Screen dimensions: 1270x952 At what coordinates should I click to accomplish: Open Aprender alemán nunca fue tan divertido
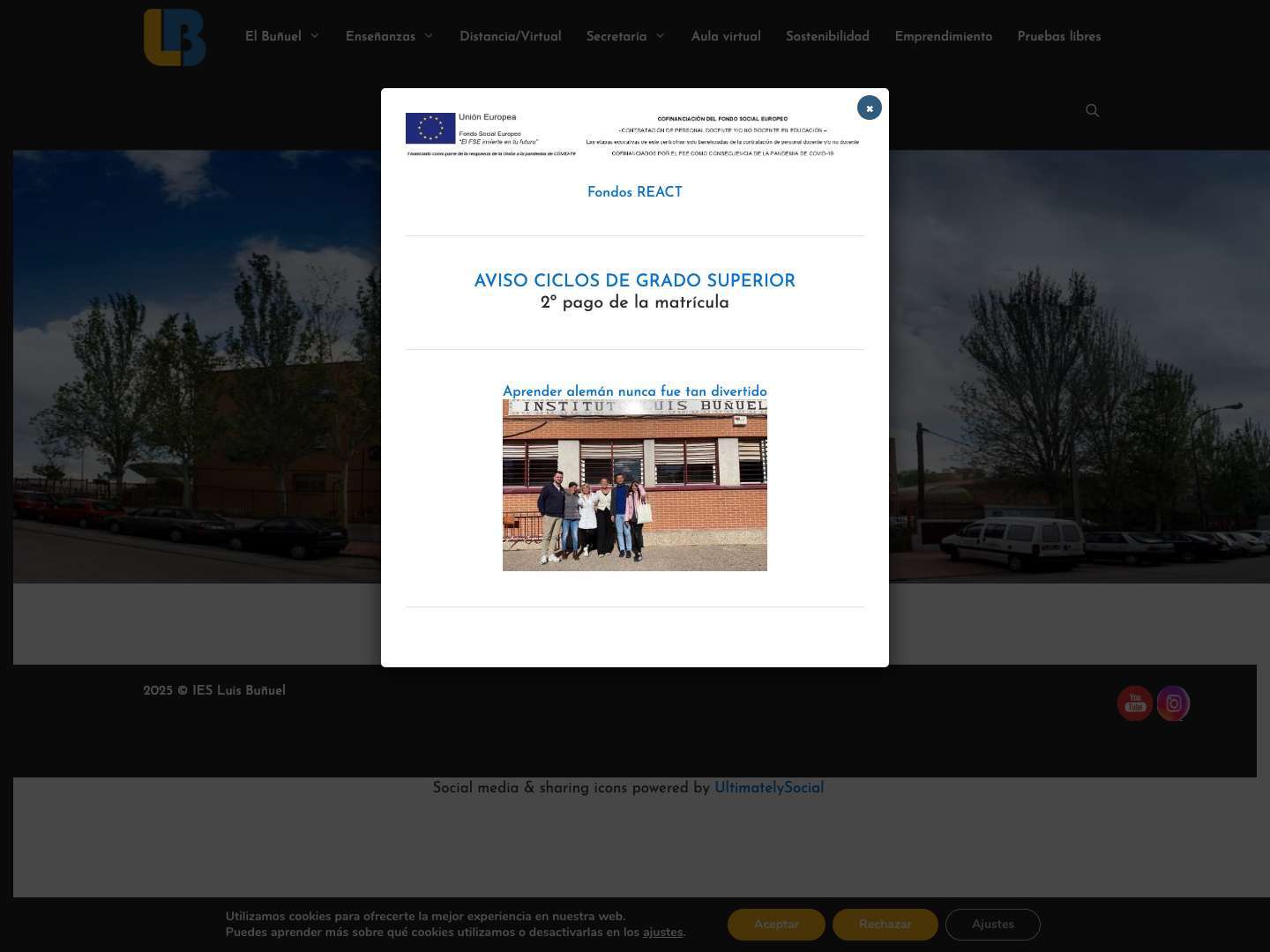634,391
